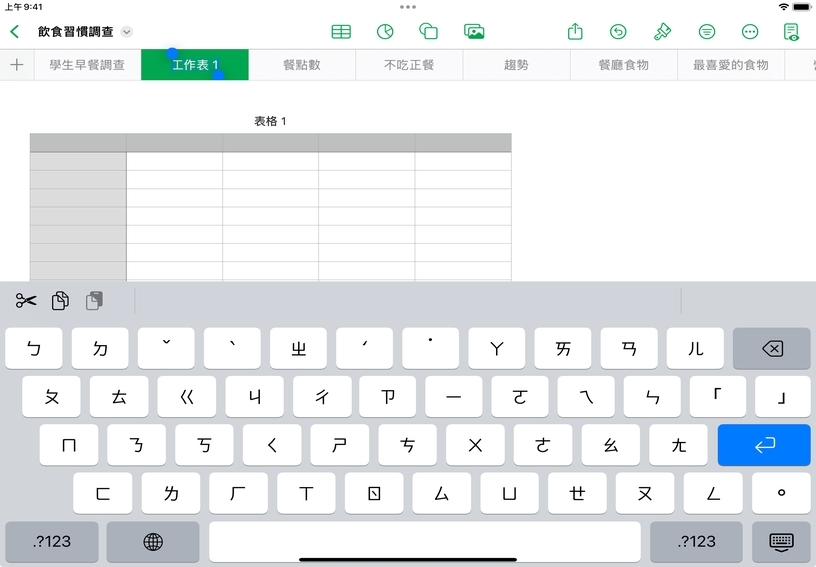This screenshot has width=816, height=567.
Task: Add a new sheet with plus button
Action: coord(16,65)
